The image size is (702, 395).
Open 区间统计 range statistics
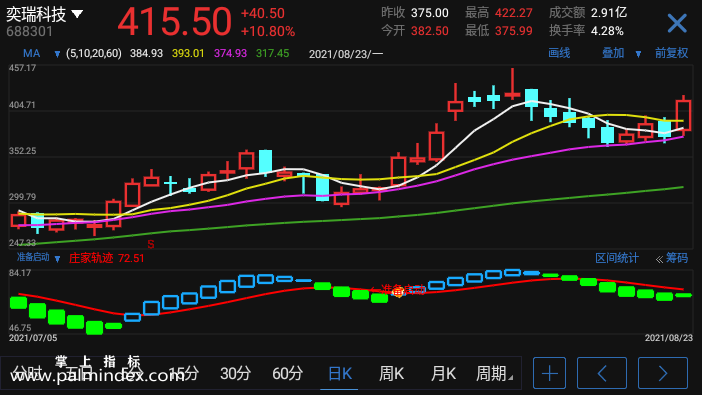pos(616,258)
